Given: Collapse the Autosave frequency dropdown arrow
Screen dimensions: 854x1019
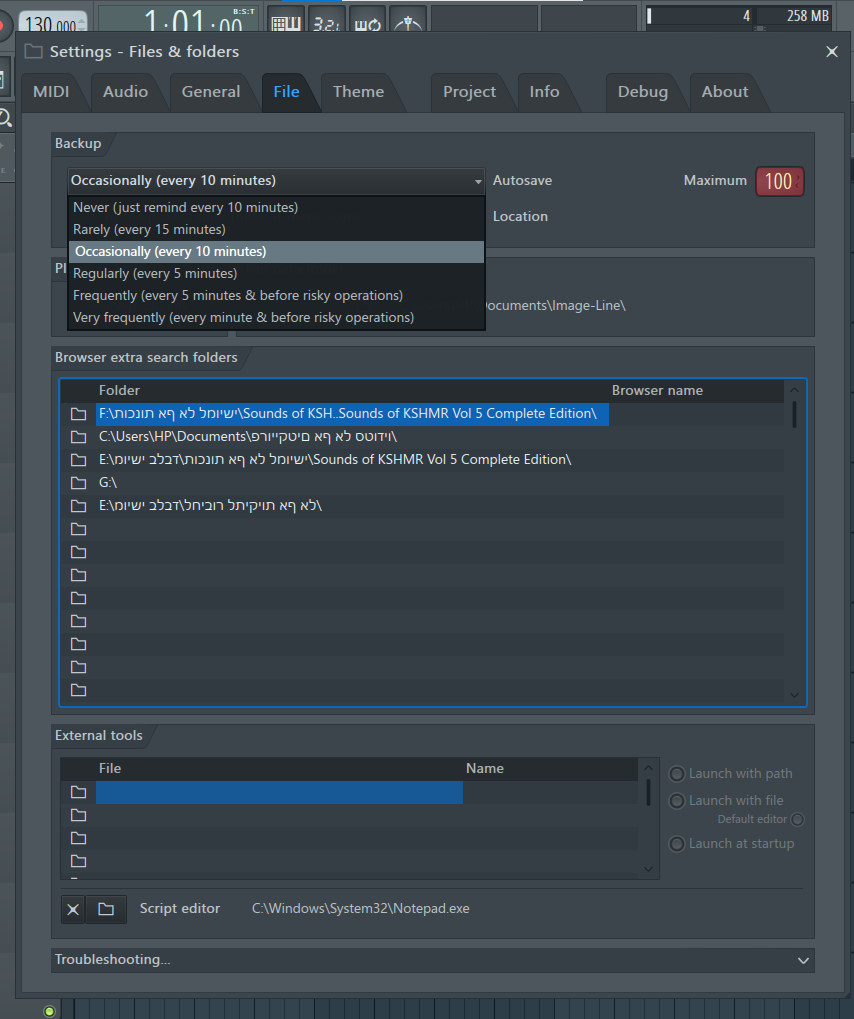Looking at the screenshot, I should click(478, 181).
